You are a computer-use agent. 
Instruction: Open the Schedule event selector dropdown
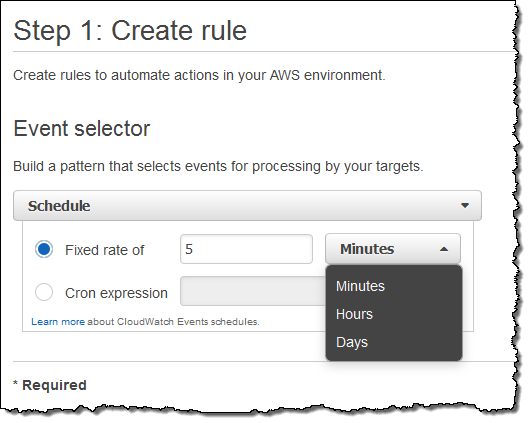coord(247,206)
